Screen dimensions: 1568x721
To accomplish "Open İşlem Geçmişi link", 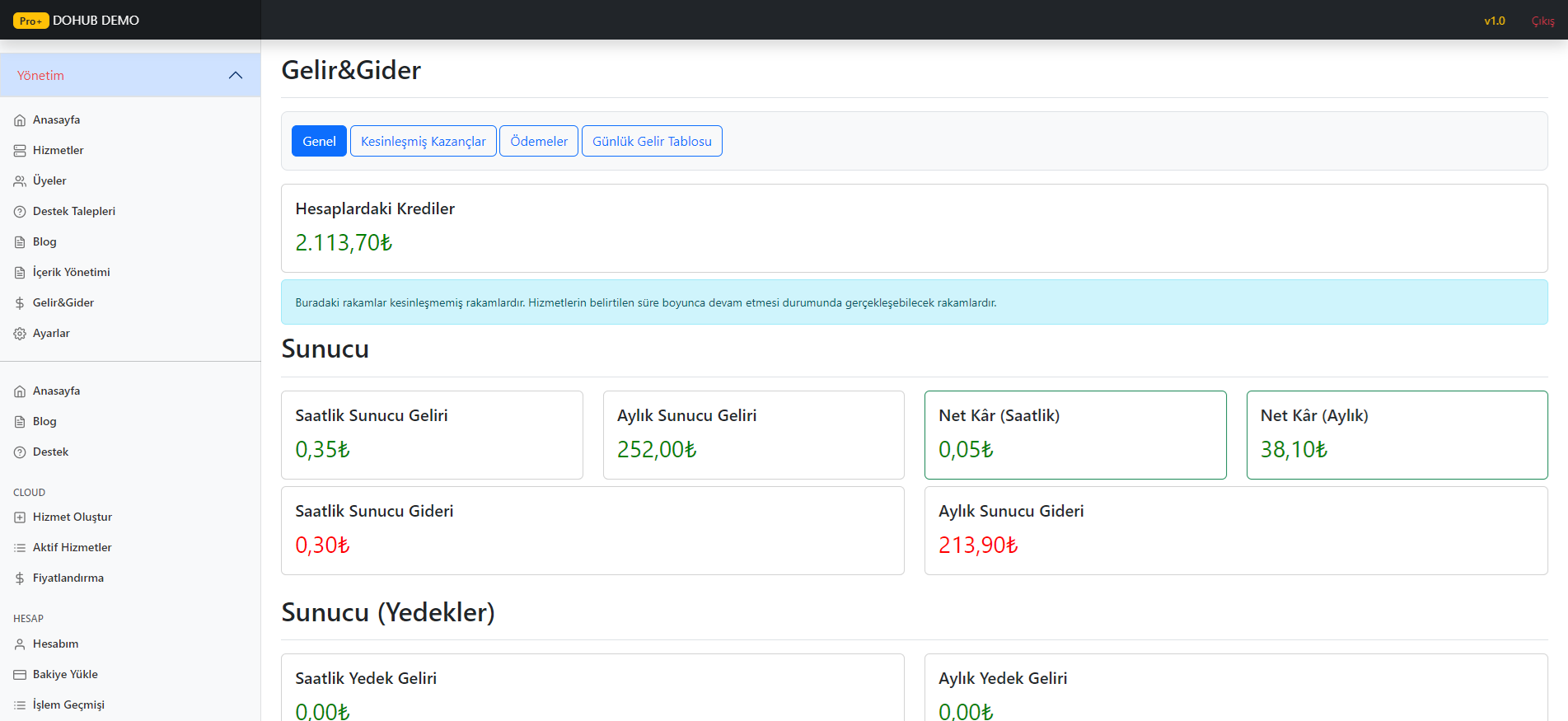I will (68, 705).
